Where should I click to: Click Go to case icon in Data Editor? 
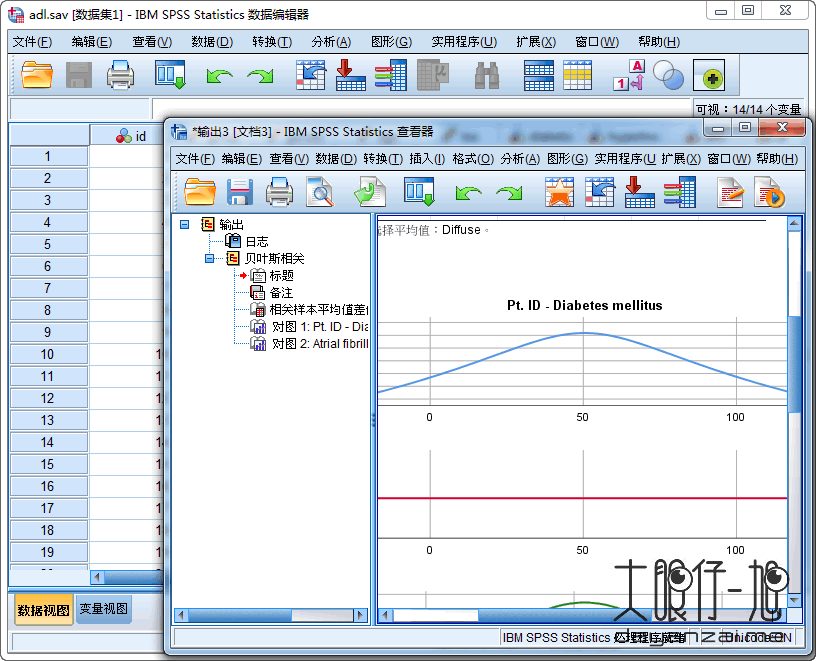(x=311, y=75)
